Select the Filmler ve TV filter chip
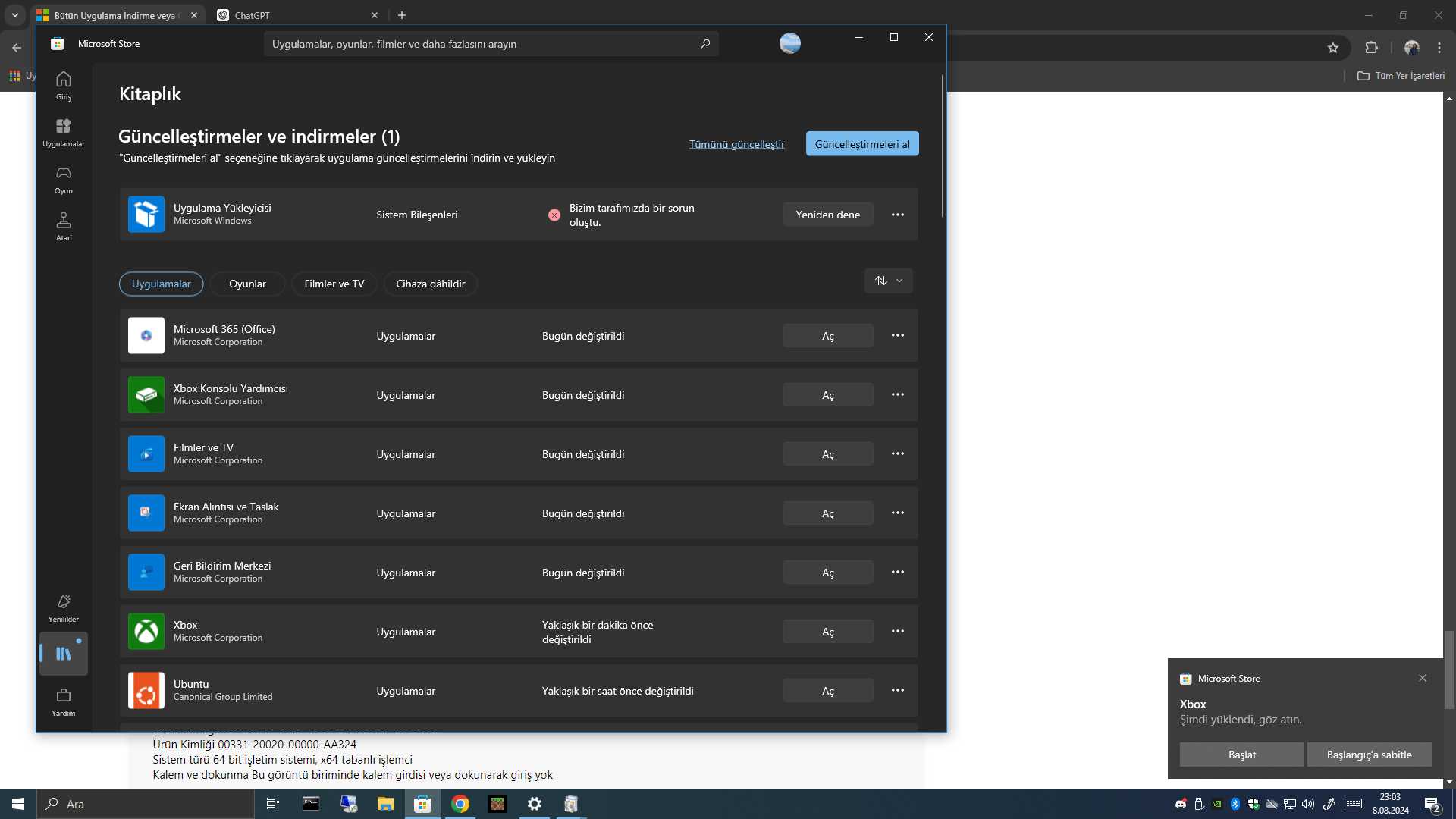This screenshot has height=819, width=1456. (334, 284)
